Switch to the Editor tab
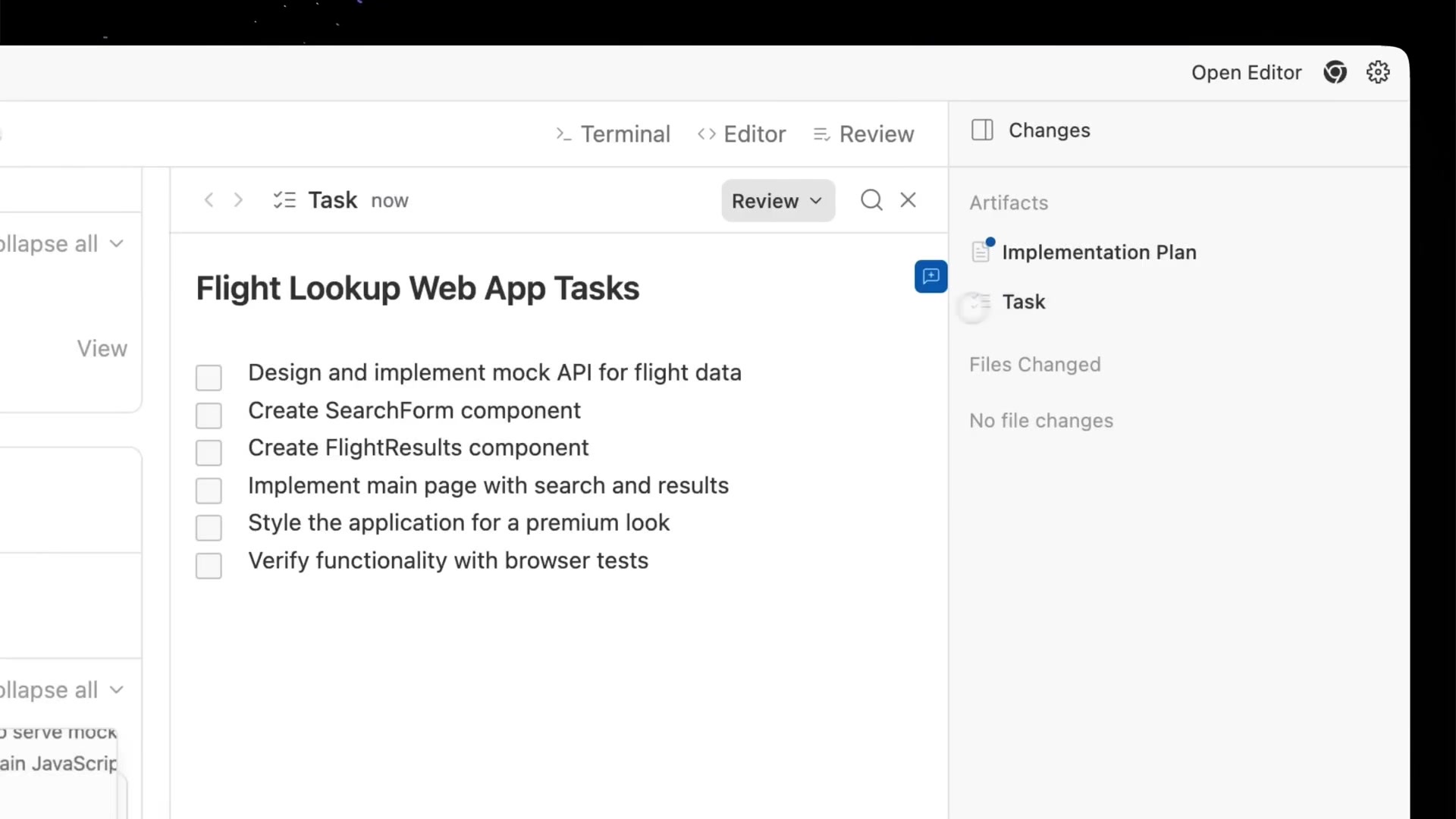Image resolution: width=1456 pixels, height=819 pixels. point(742,134)
